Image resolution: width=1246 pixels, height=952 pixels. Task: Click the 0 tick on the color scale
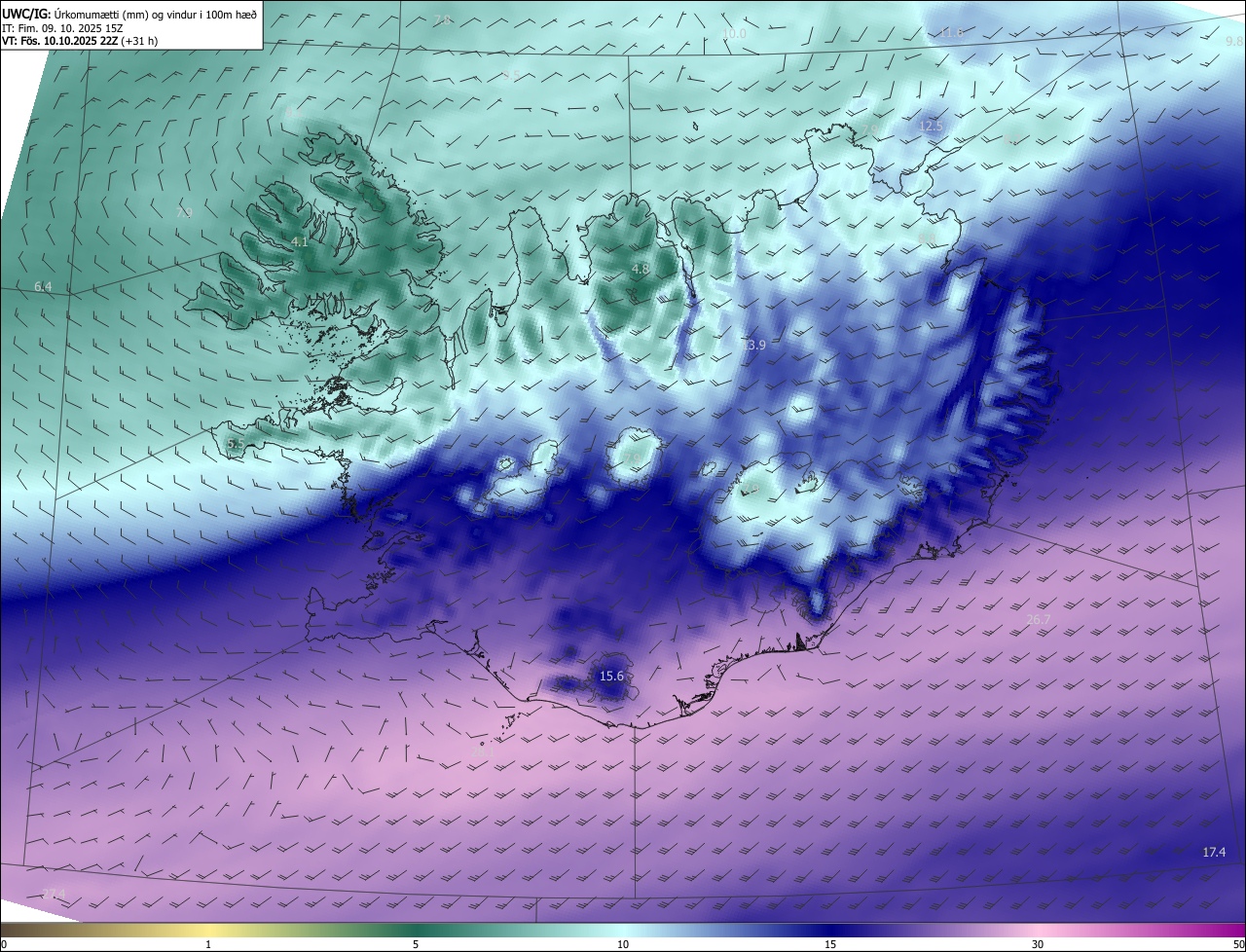(4, 944)
